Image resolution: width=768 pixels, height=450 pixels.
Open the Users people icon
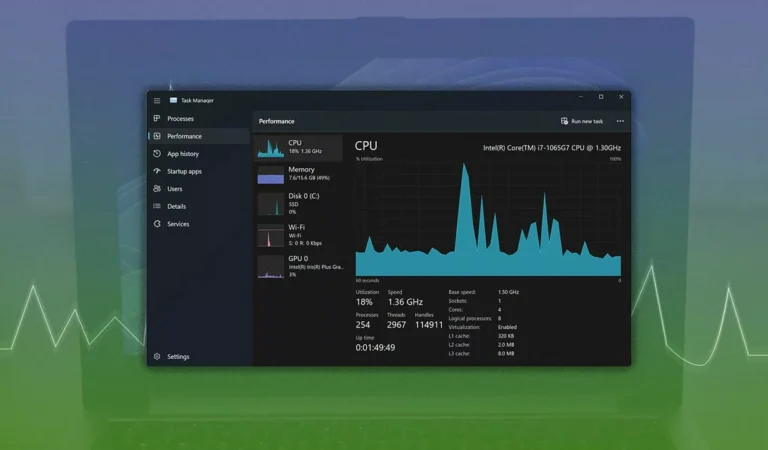pos(157,188)
